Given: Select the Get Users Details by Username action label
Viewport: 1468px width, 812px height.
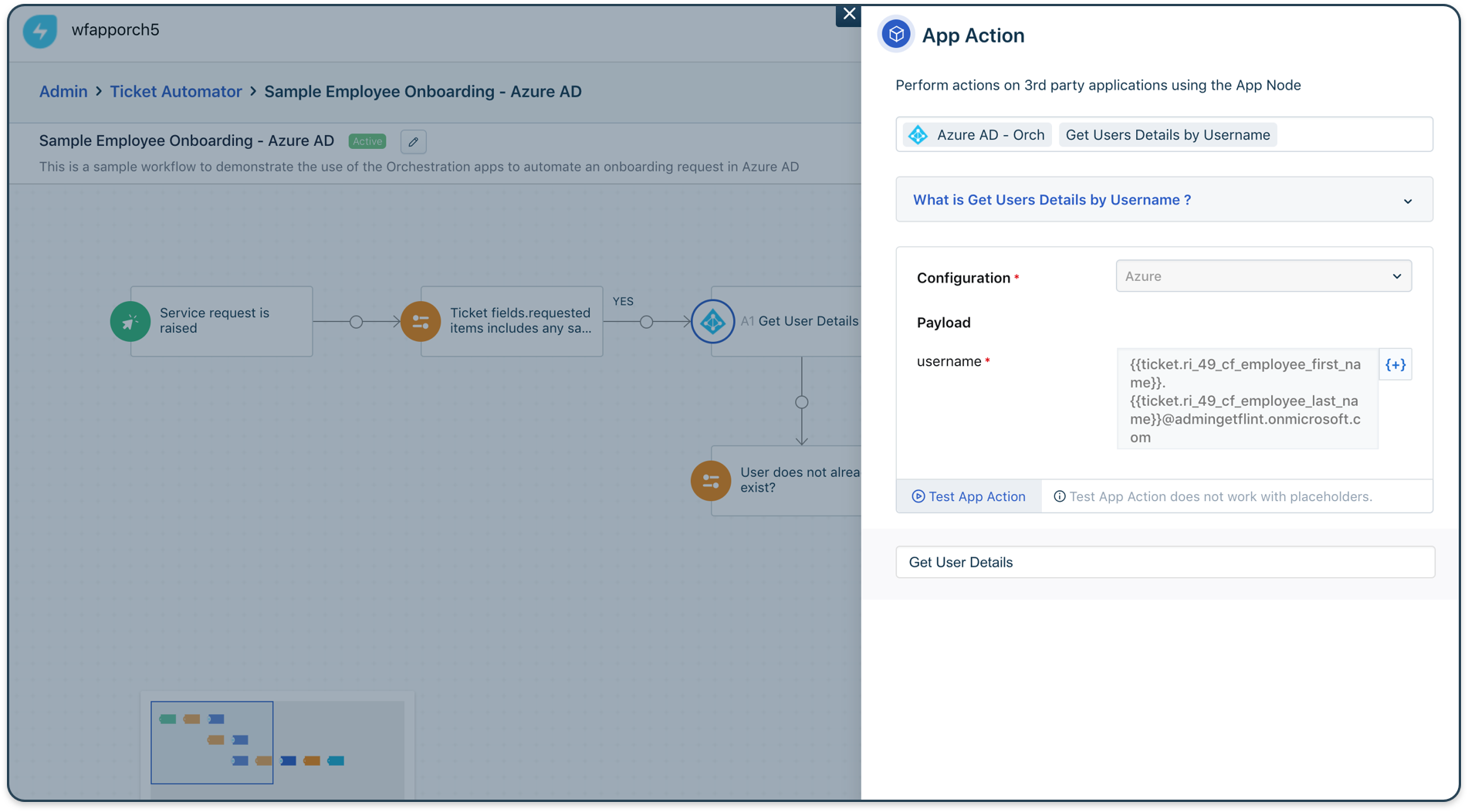Looking at the screenshot, I should coord(1167,134).
